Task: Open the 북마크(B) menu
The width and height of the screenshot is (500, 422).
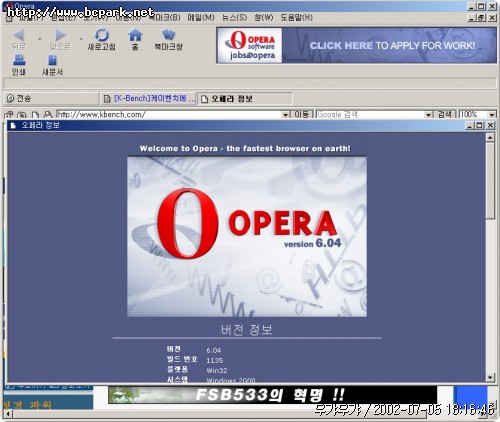Action: click(164, 18)
